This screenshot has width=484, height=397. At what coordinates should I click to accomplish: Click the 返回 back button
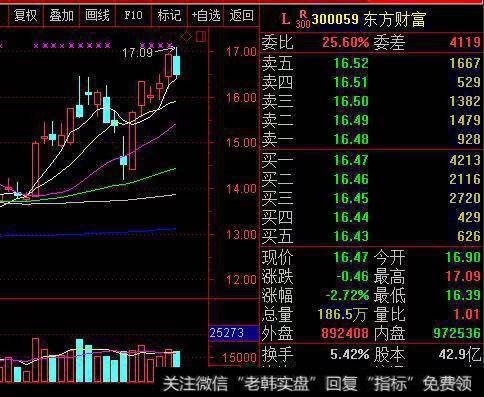pyautogui.click(x=241, y=15)
